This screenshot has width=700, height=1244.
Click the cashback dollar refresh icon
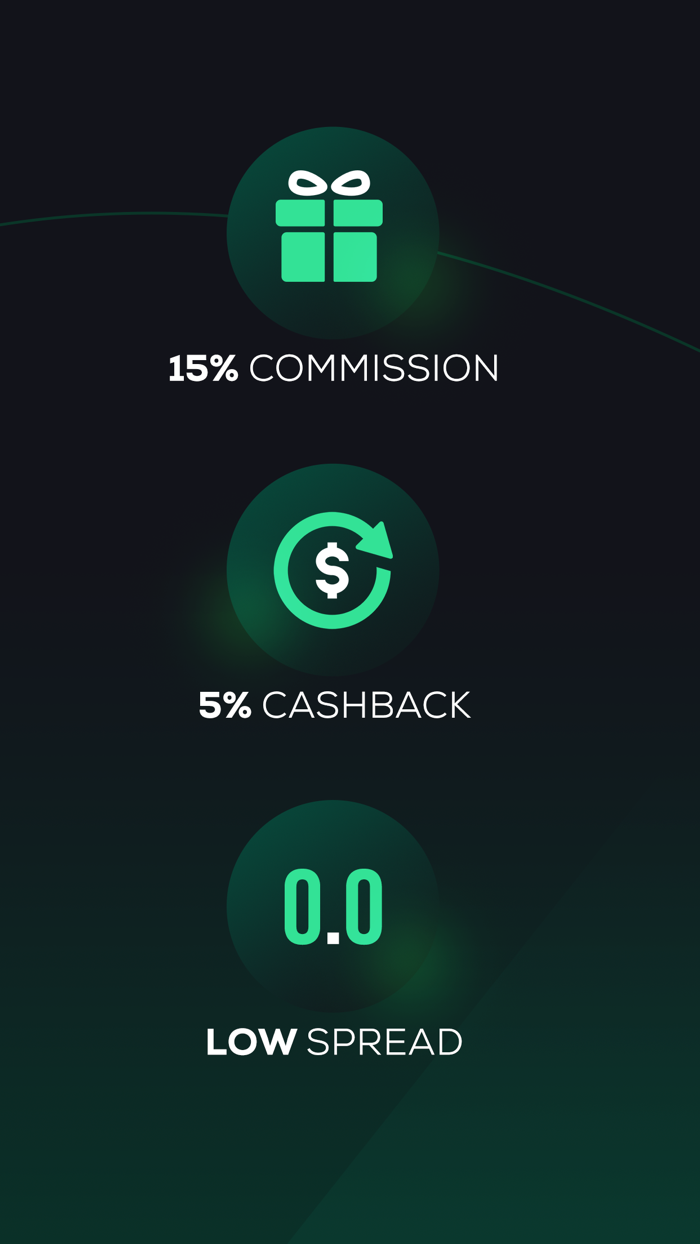point(333,570)
